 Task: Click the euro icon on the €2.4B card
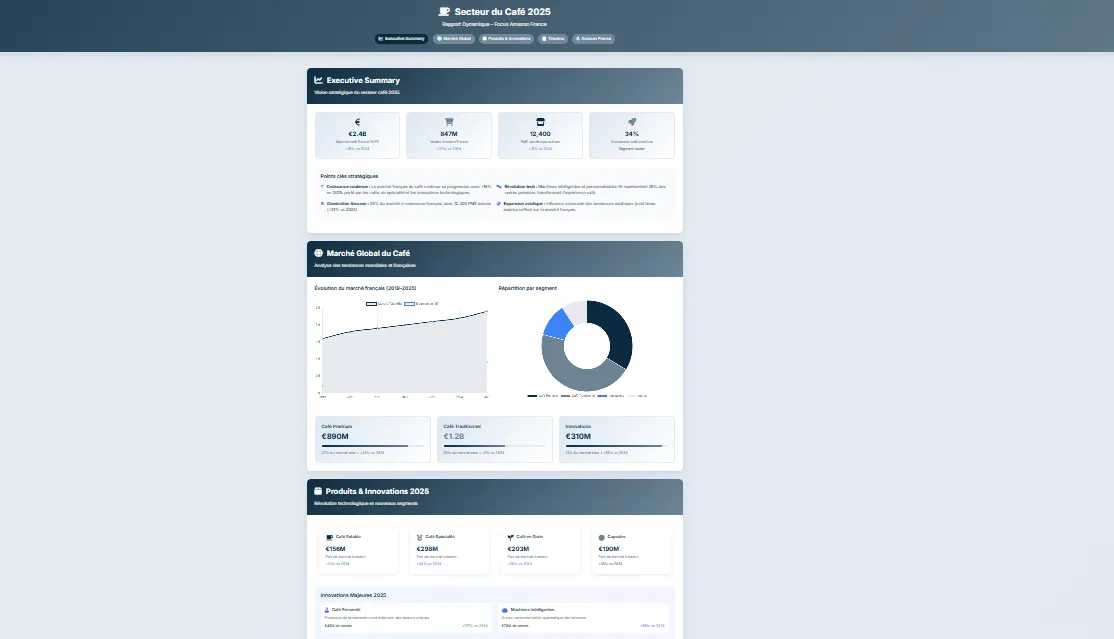[x=357, y=122]
